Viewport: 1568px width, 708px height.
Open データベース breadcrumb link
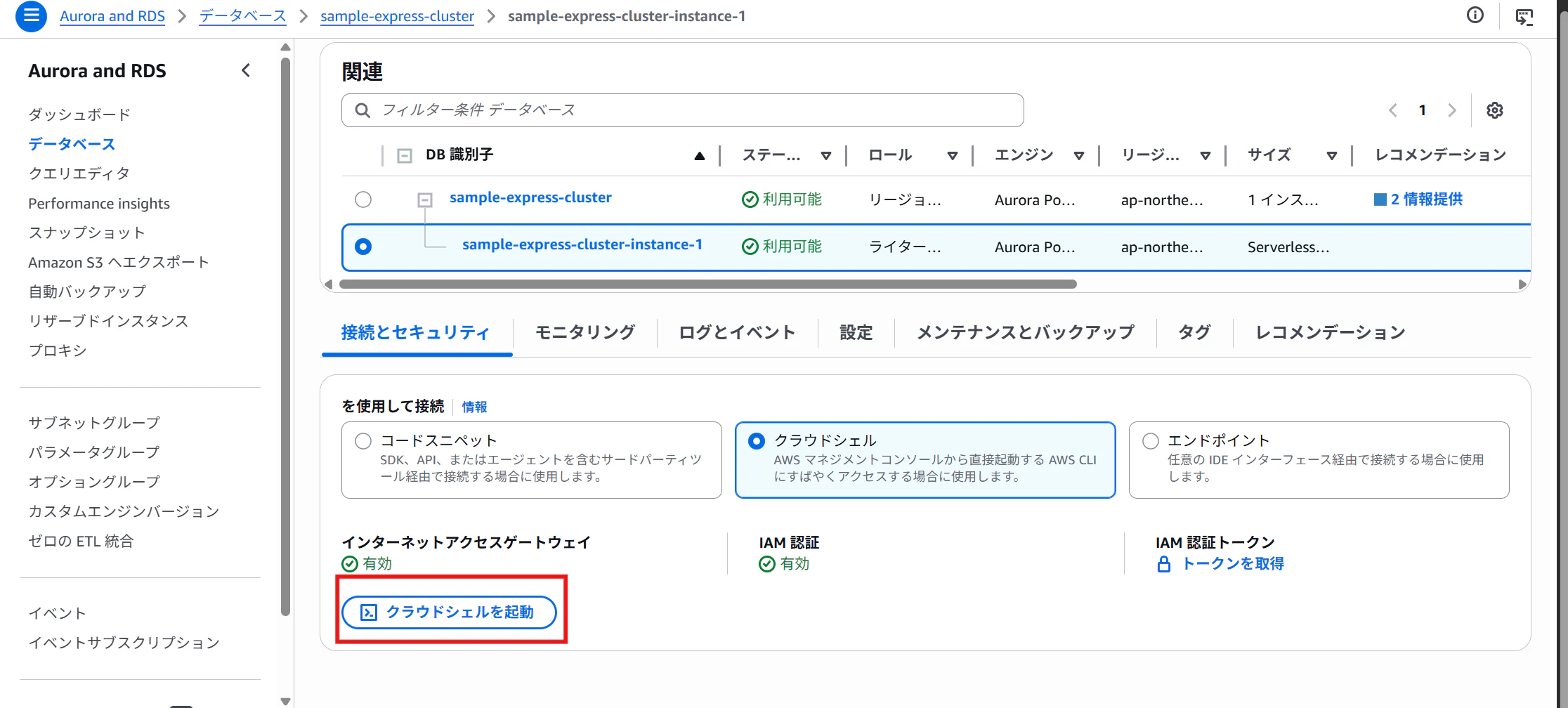pyautogui.click(x=243, y=16)
